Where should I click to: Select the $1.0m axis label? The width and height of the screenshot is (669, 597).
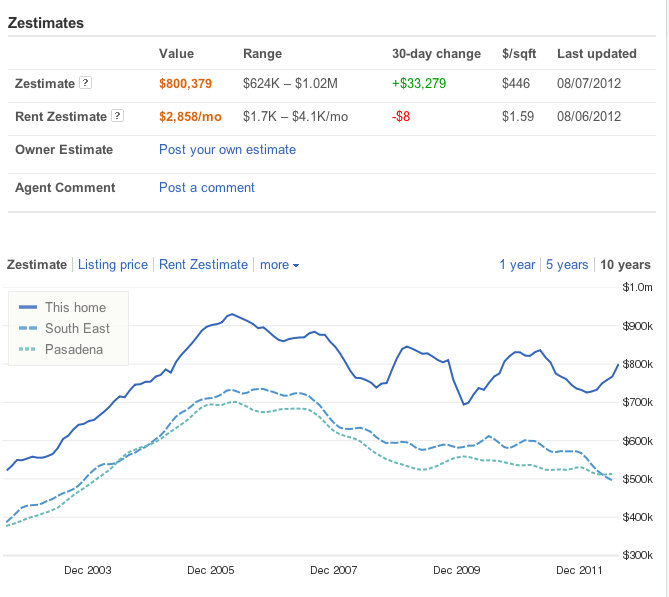637,287
